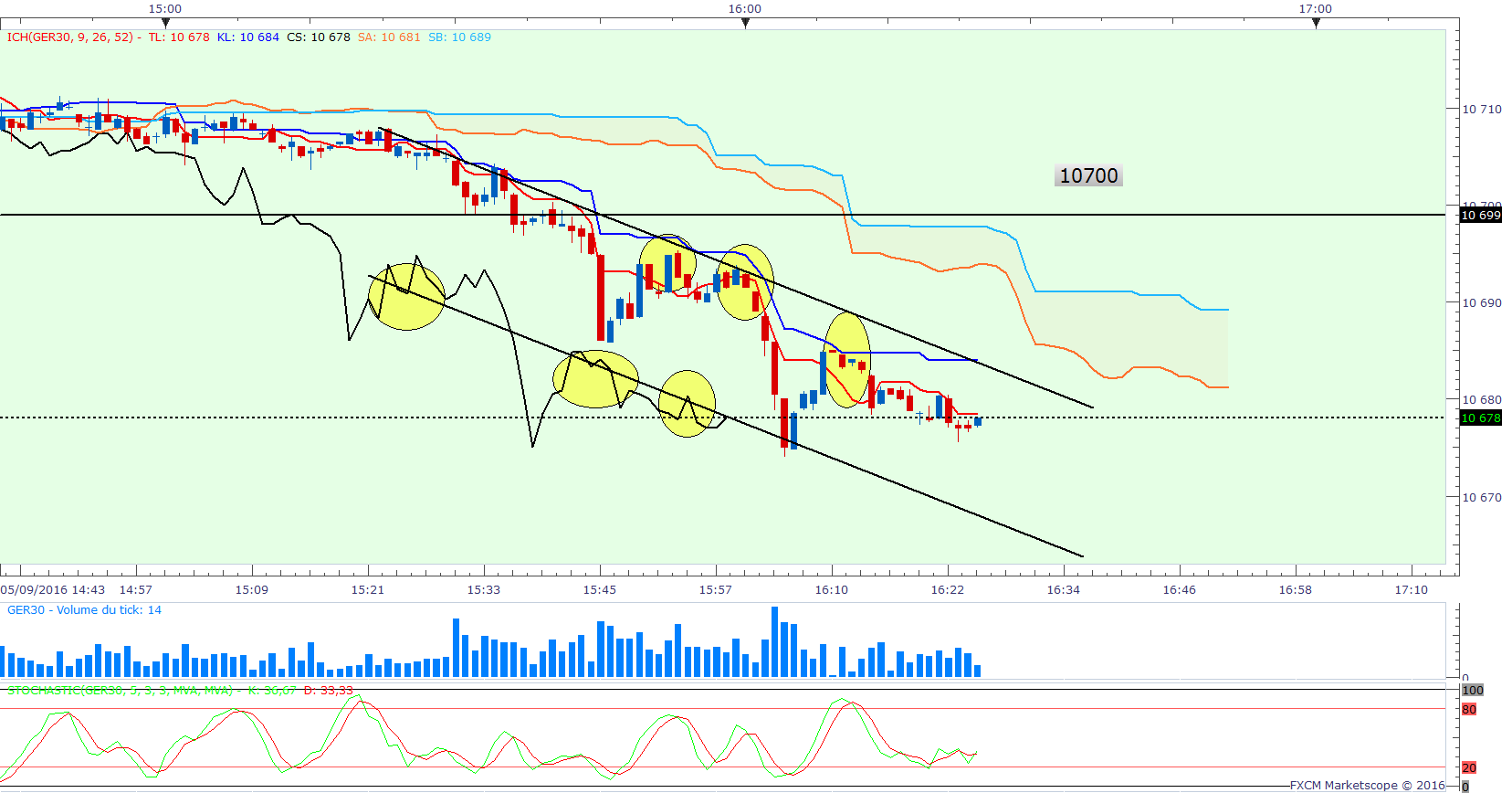Click the 17:10 time axis label

[x=1412, y=589]
